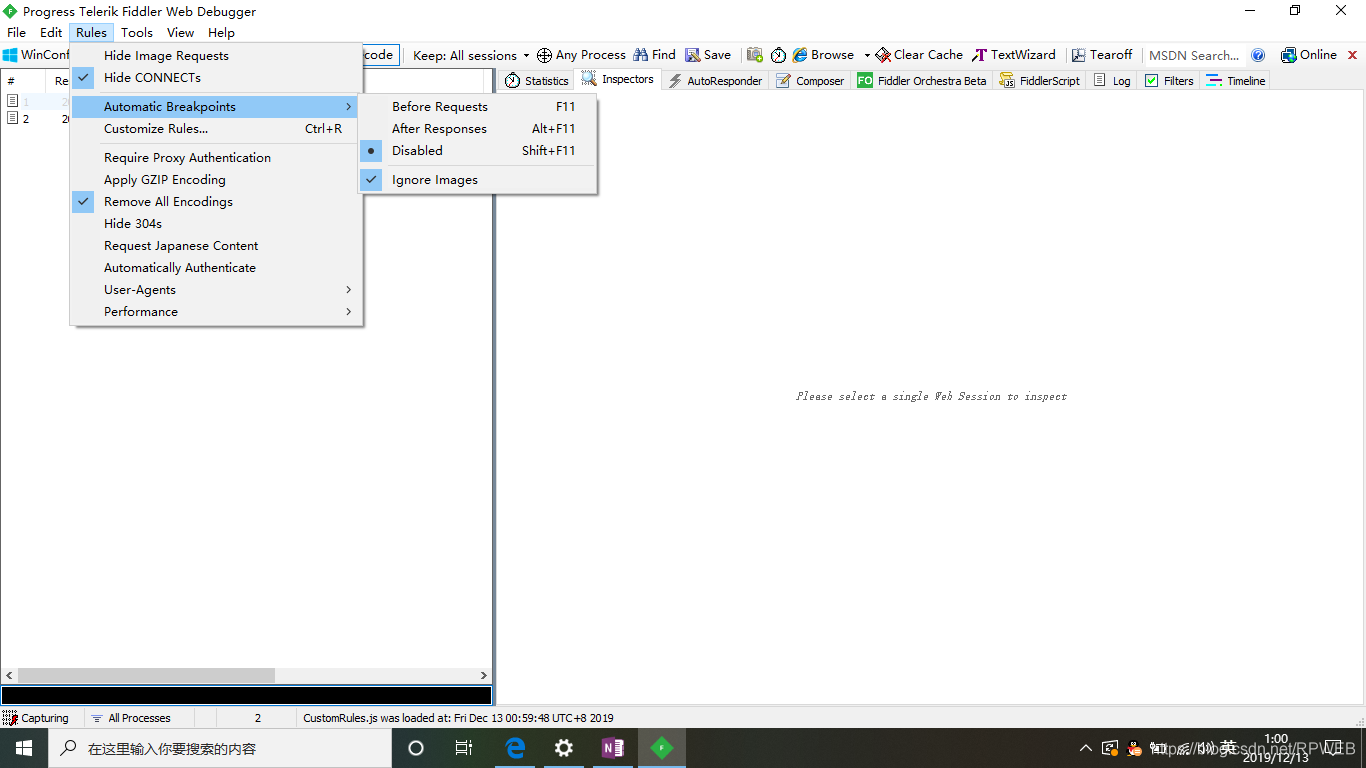Click the Save sessions toolbar icon
This screenshot has height=768, width=1366.
[692, 55]
